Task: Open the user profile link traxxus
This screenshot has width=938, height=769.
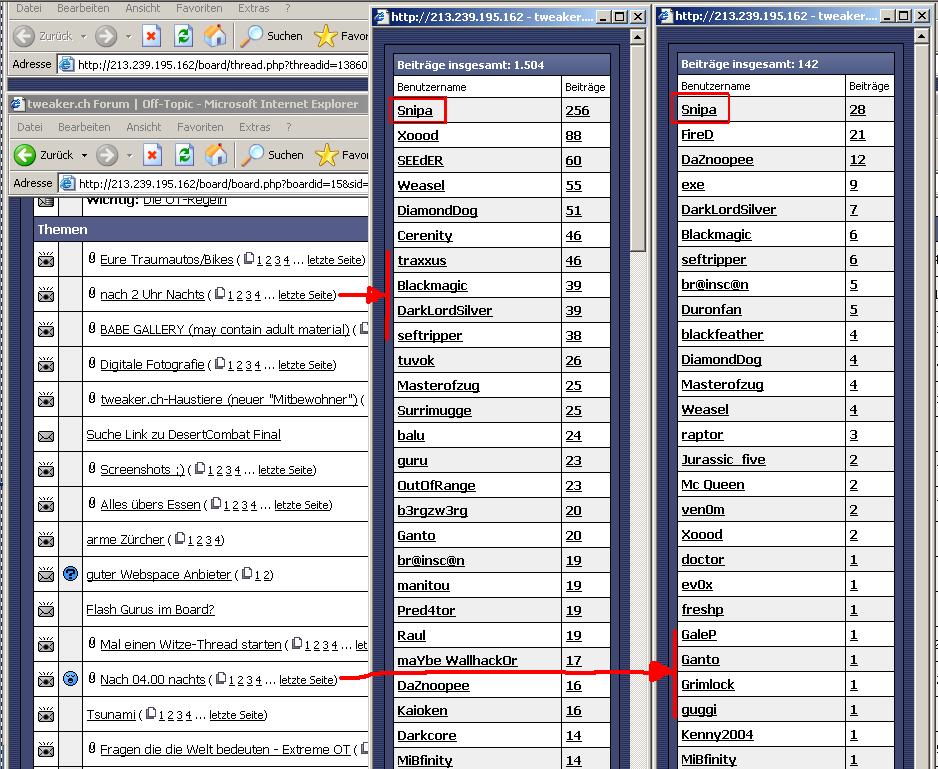Action: point(421,261)
